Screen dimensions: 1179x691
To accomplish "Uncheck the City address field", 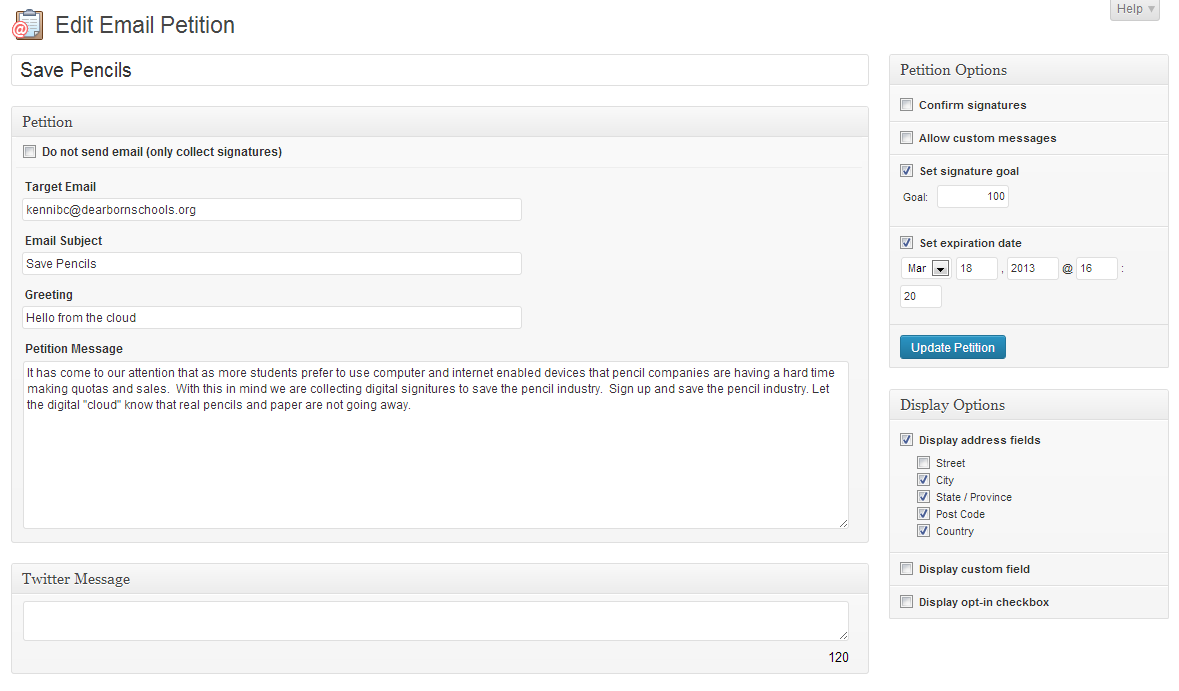I will click(x=923, y=479).
